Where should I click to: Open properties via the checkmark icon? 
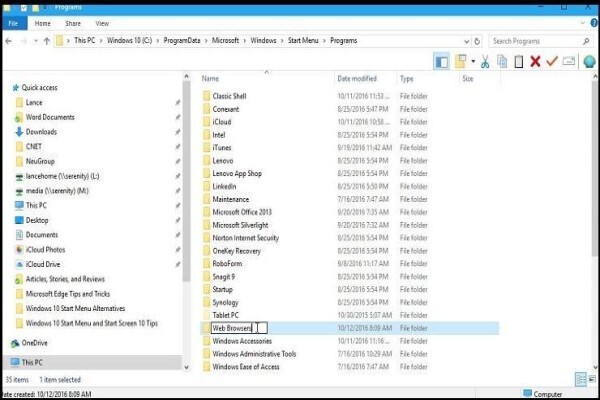point(552,60)
